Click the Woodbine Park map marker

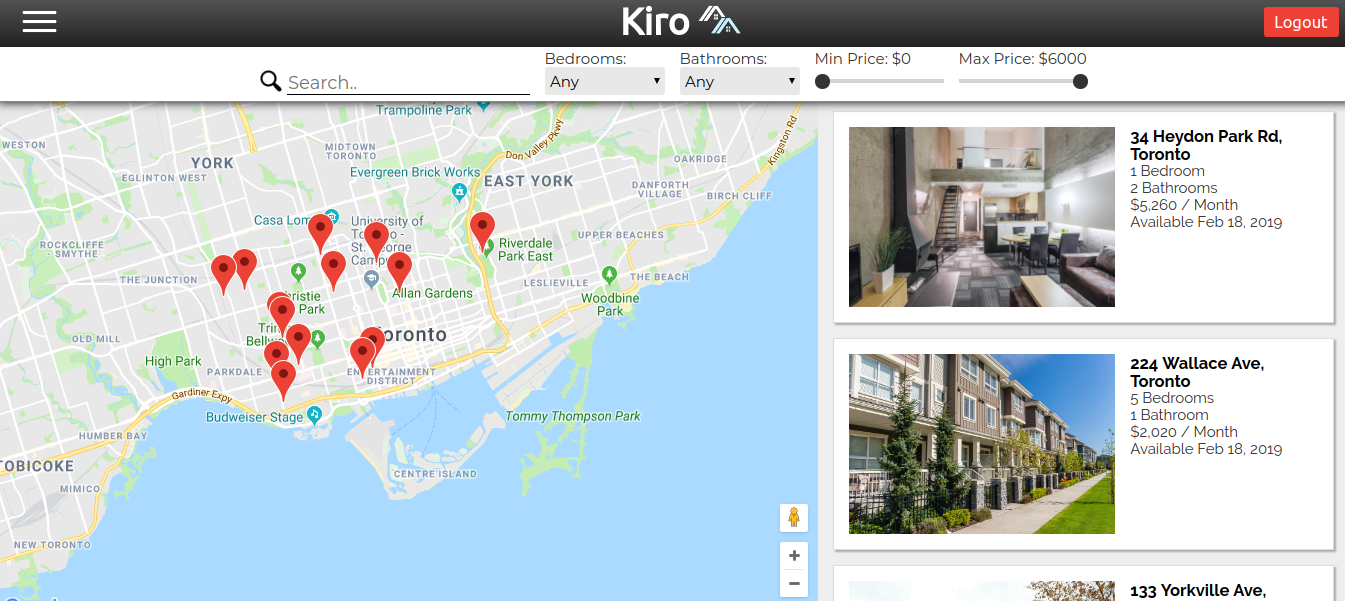coord(610,274)
